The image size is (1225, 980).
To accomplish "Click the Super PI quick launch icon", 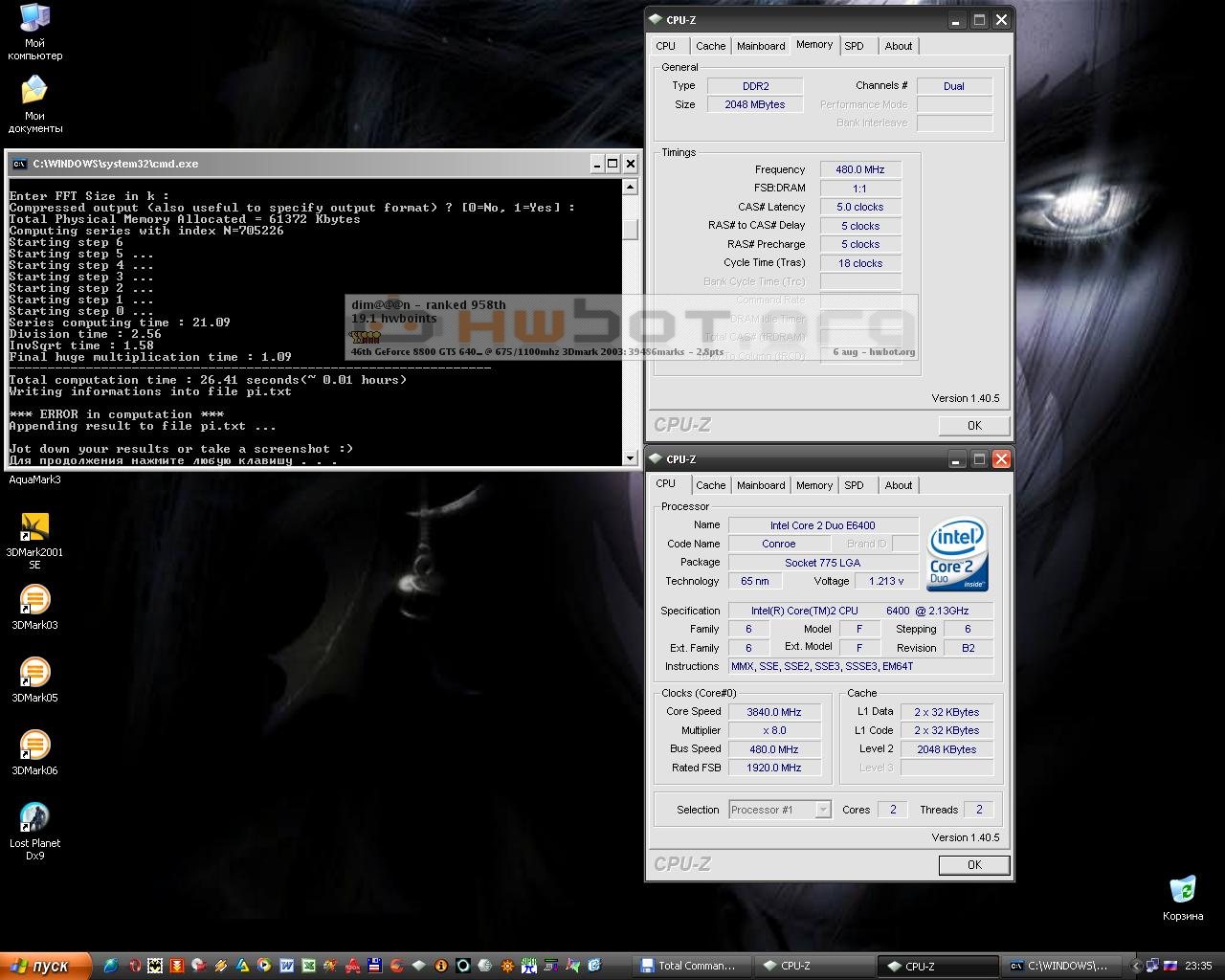I will 529,966.
